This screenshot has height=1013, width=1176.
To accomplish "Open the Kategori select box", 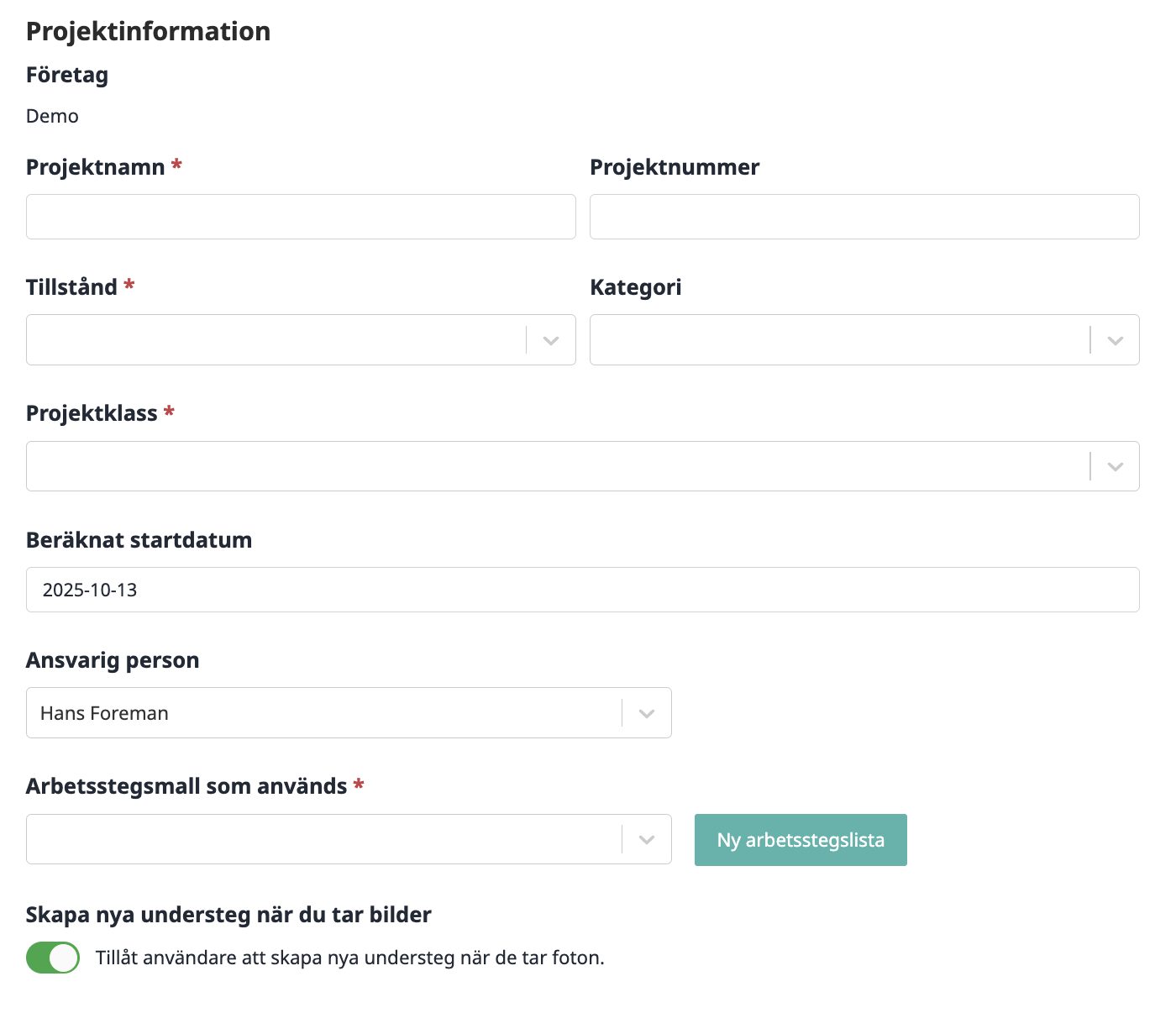I will [x=864, y=340].
